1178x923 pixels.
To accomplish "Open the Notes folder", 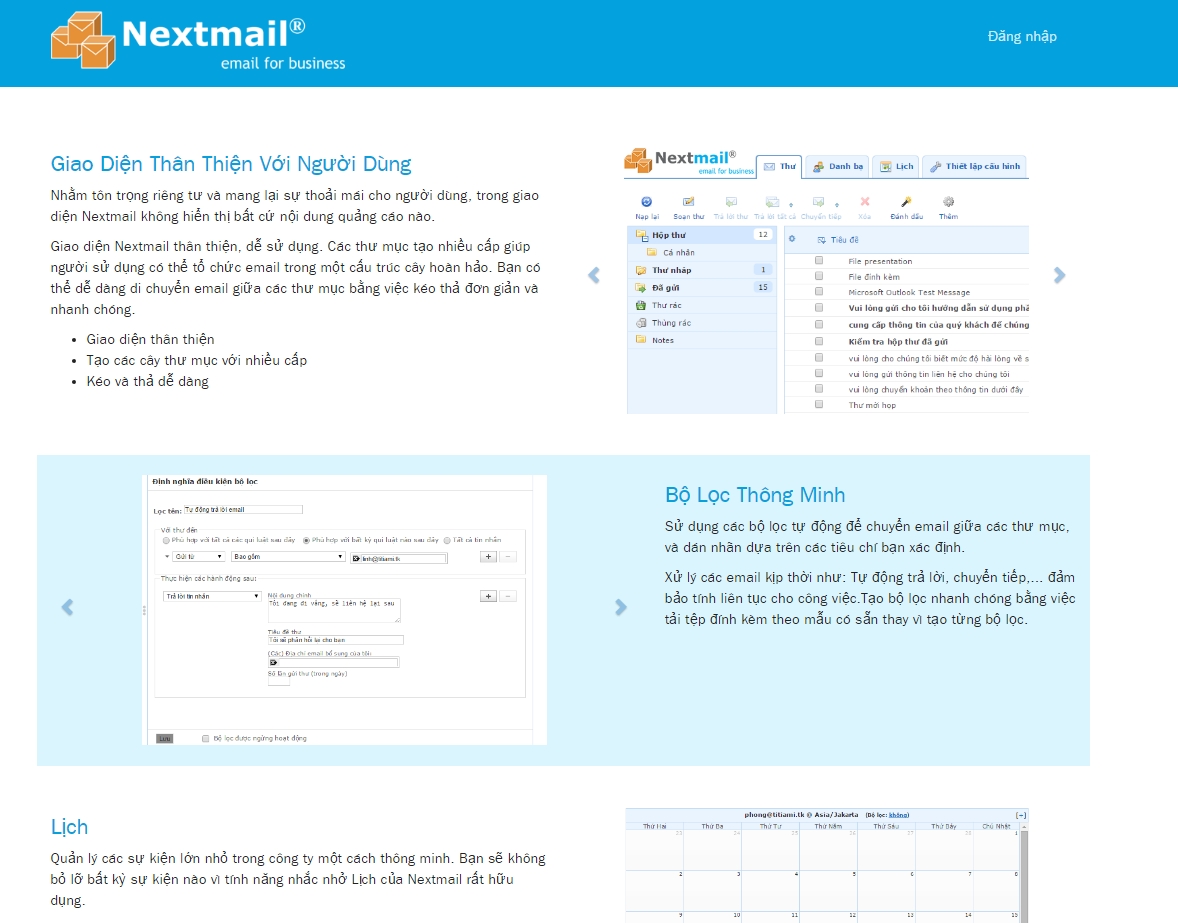I will pyautogui.click(x=702, y=340).
